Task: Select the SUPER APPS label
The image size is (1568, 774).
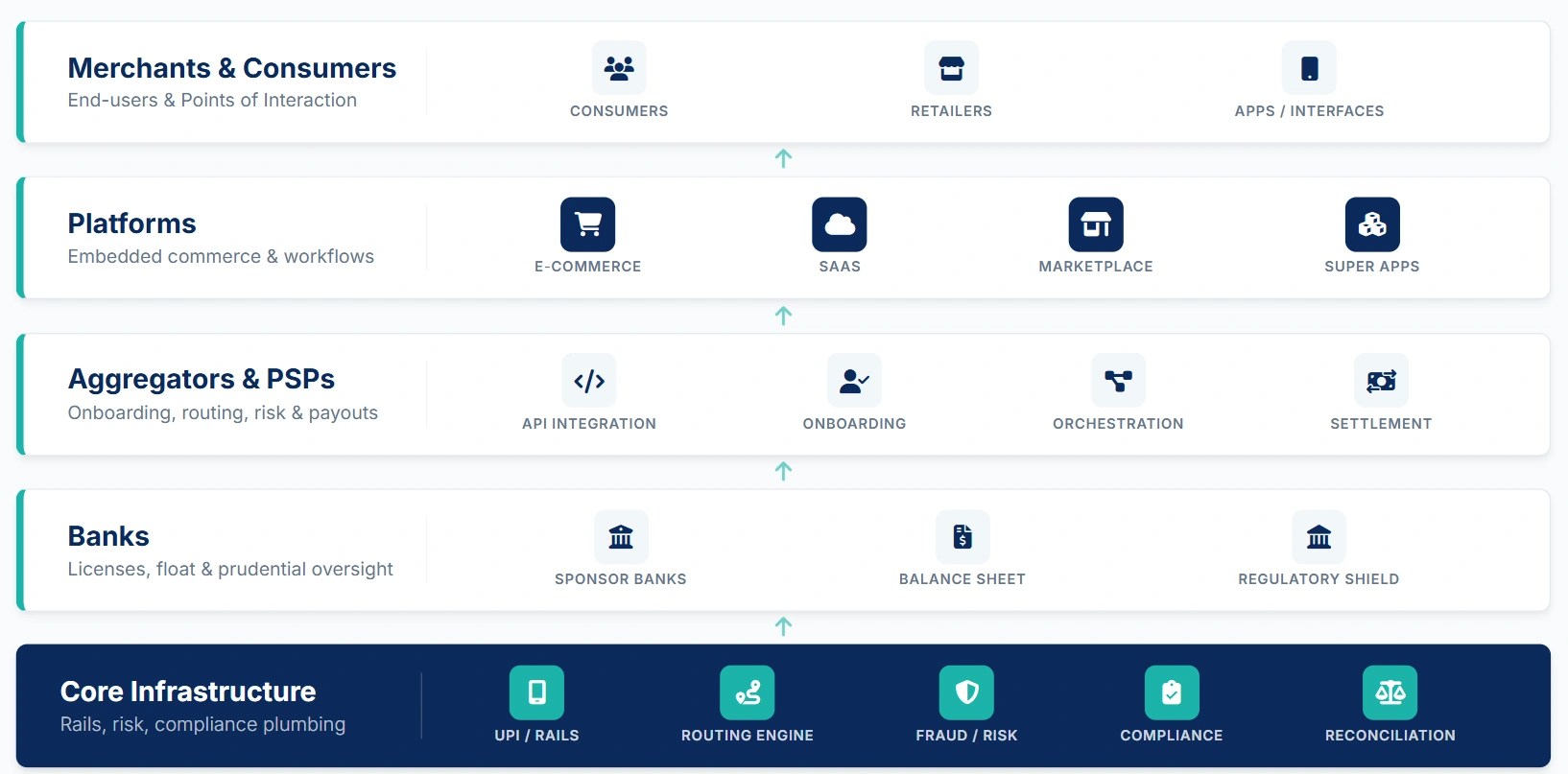Action: coord(1372,267)
